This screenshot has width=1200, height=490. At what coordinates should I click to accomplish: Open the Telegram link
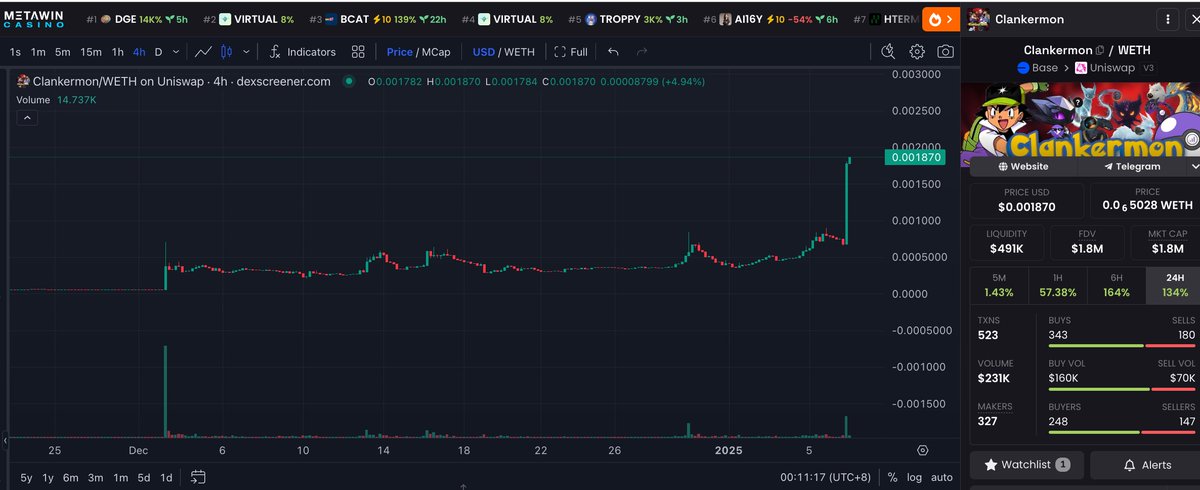[1131, 167]
